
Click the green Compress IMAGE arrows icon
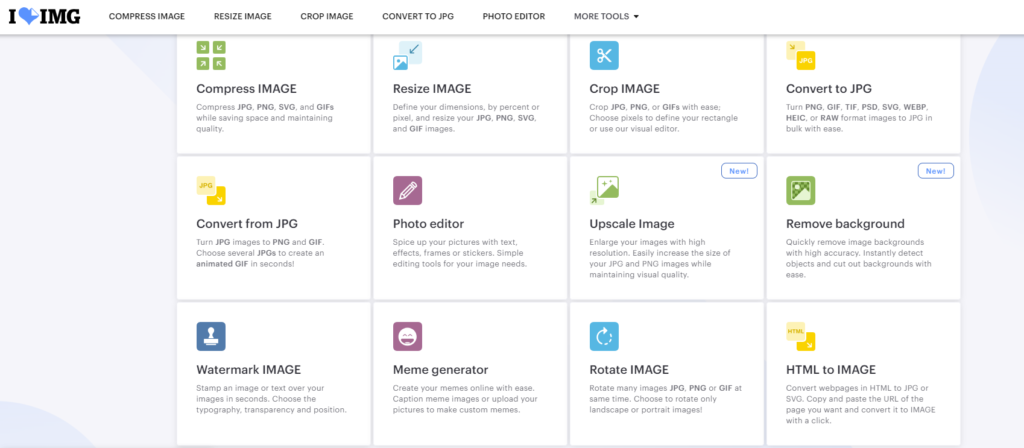coord(211,55)
